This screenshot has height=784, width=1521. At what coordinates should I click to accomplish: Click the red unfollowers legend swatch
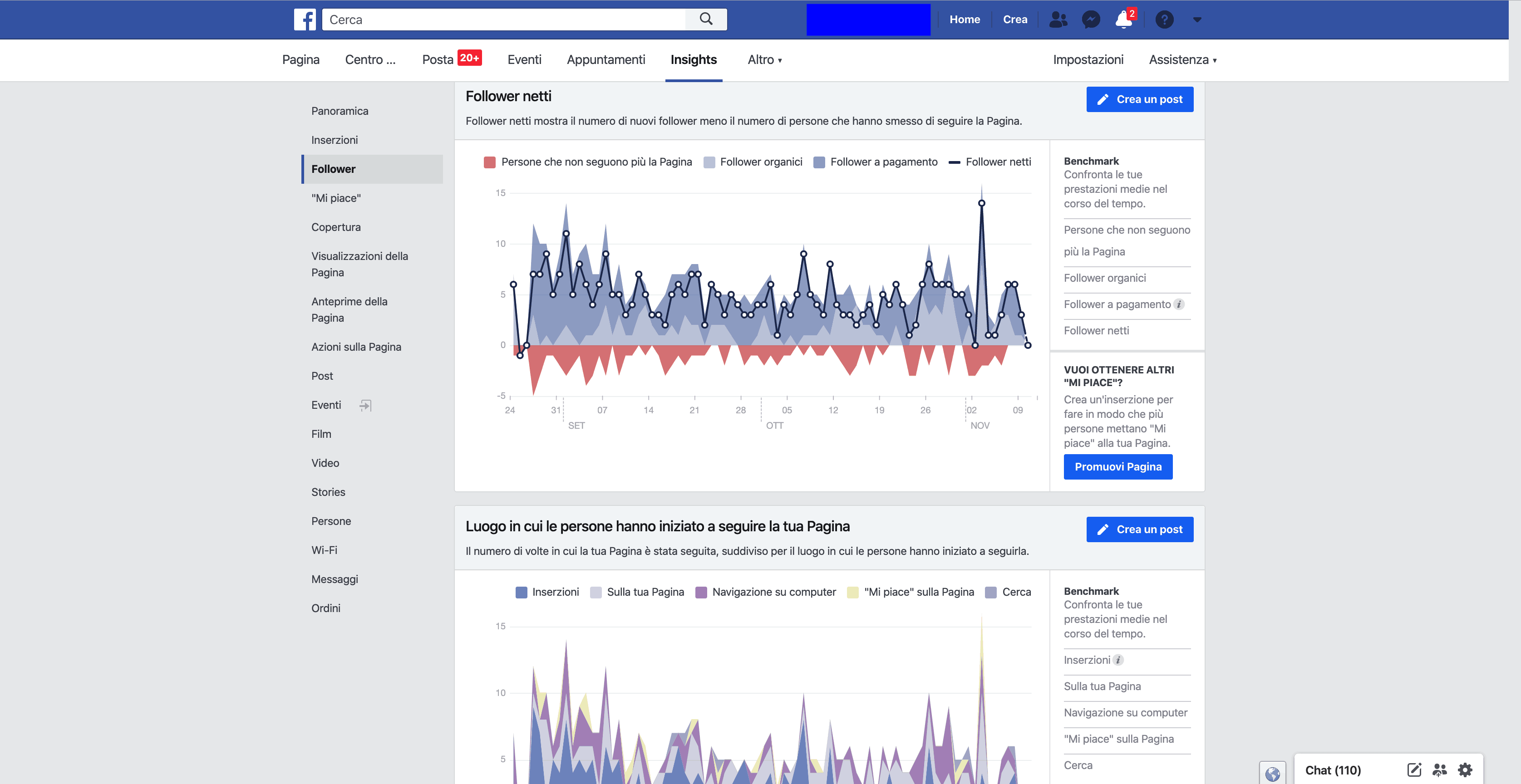coord(489,162)
